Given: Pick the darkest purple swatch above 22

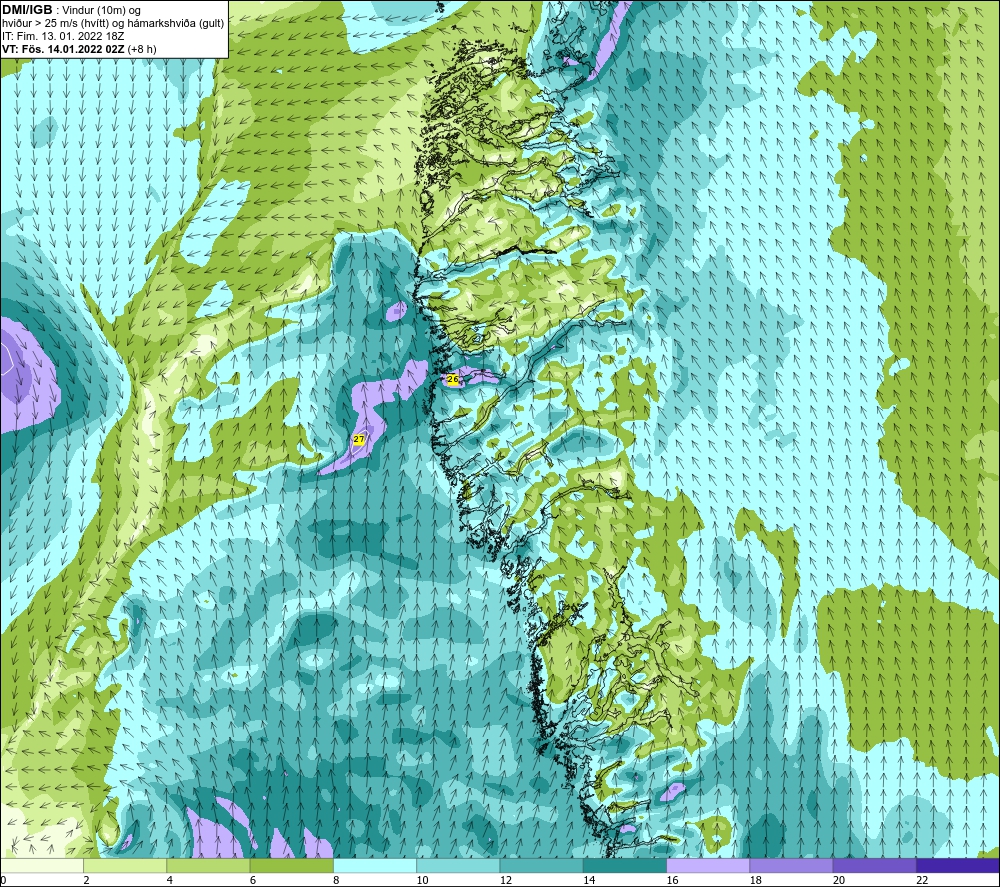Looking at the screenshot, I should coord(958,865).
